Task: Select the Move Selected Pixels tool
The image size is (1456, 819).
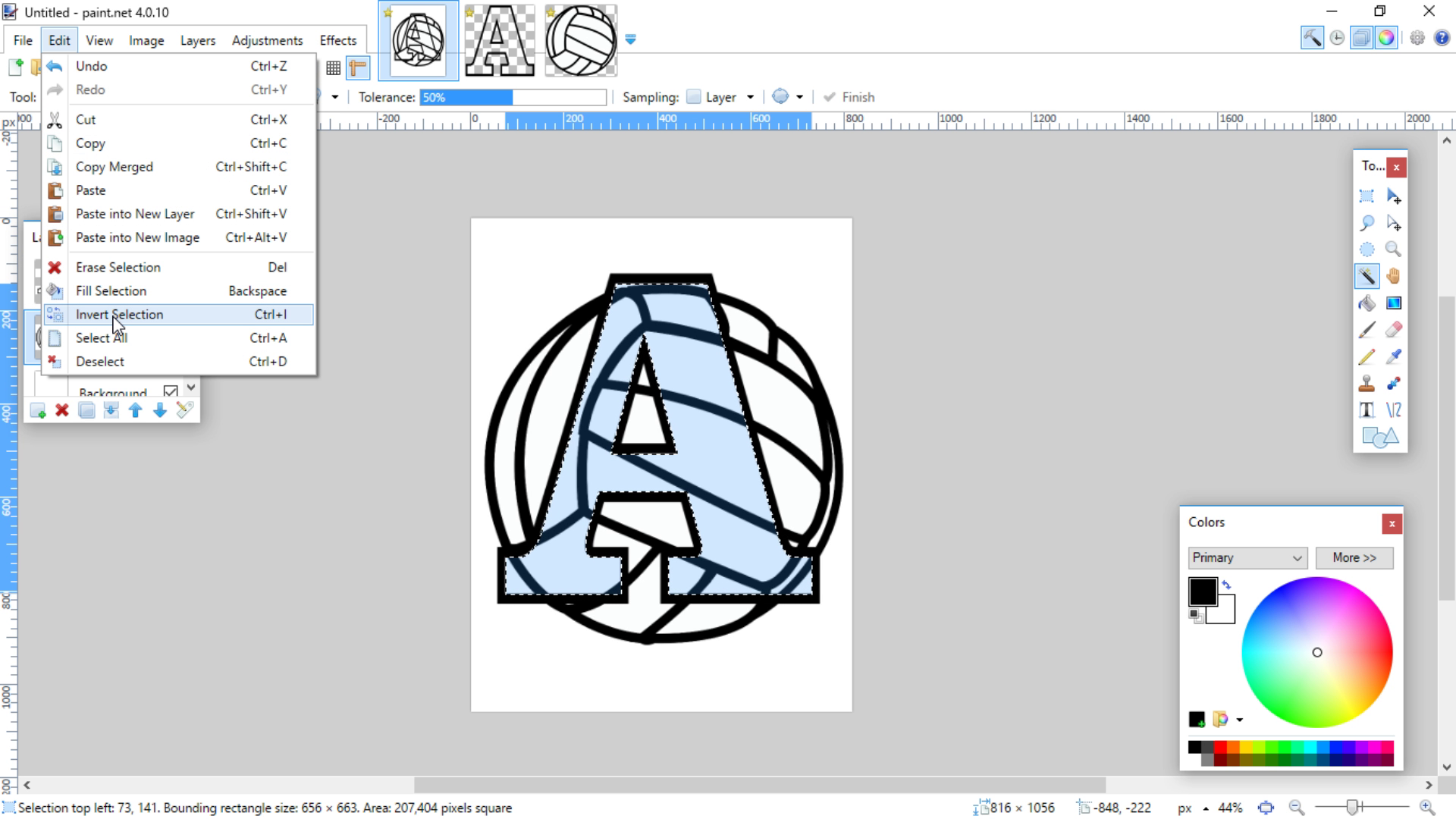Action: 1394,196
